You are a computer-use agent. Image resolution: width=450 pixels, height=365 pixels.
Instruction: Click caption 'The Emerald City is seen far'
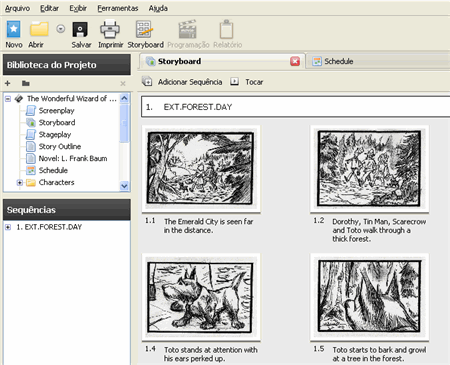(x=209, y=221)
